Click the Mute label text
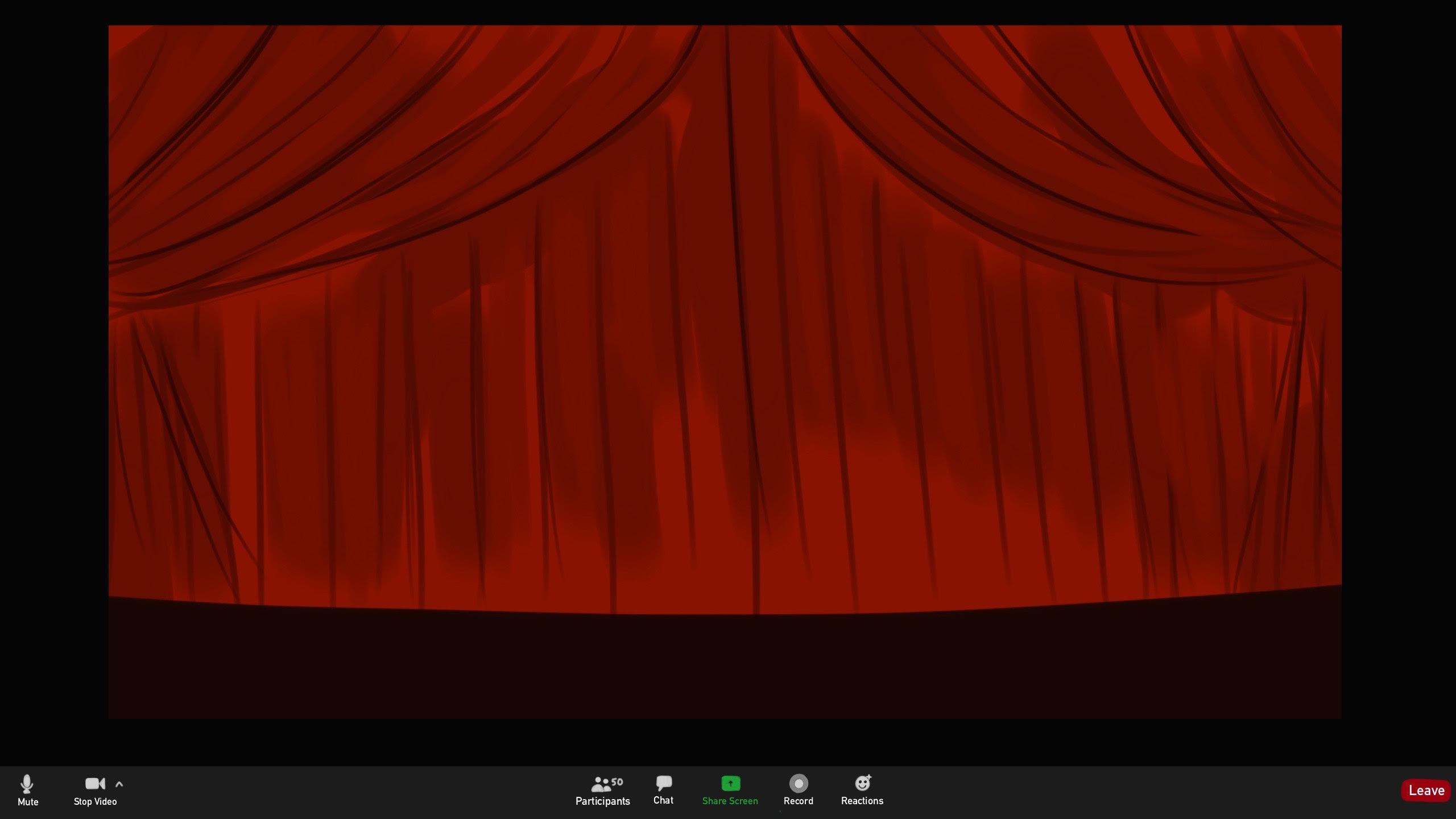Viewport: 1456px width, 819px height. coord(28,803)
